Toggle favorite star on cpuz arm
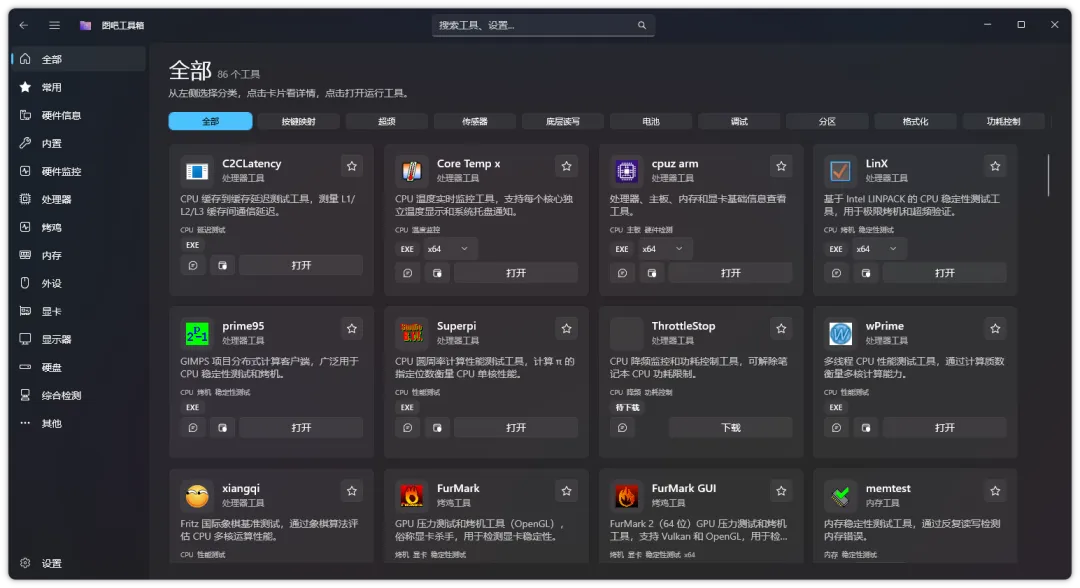 [x=781, y=166]
